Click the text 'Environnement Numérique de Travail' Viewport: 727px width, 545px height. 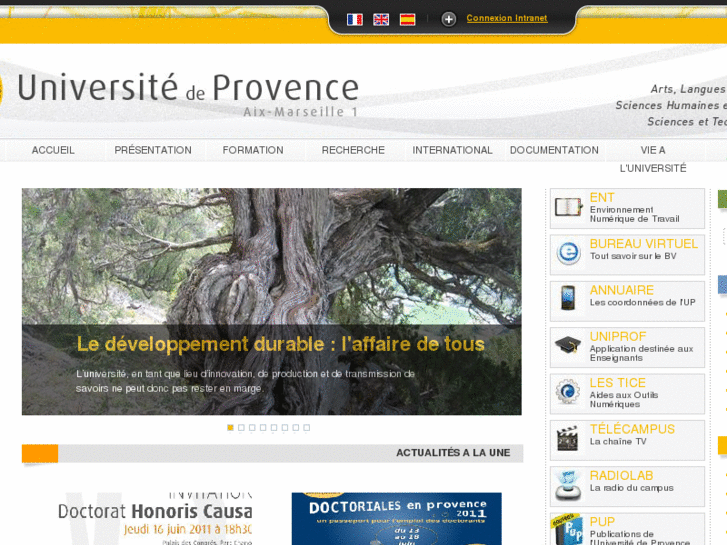click(x=635, y=214)
